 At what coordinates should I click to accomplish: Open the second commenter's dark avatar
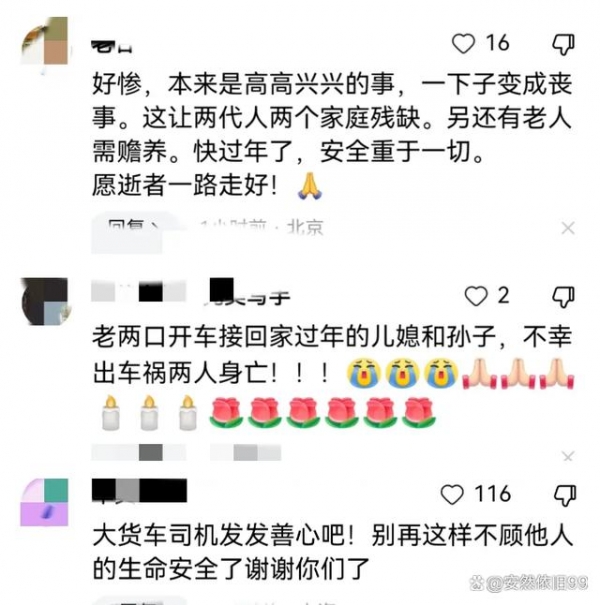pyautogui.click(x=44, y=301)
